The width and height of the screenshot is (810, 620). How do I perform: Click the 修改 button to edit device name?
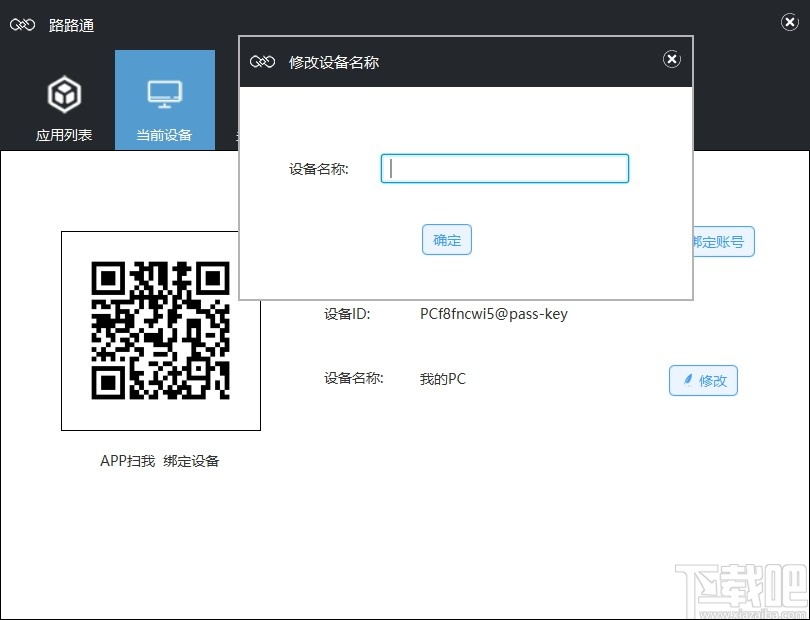point(703,380)
